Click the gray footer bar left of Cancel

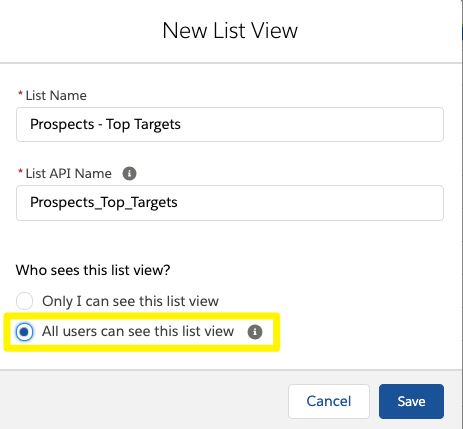[143, 400]
